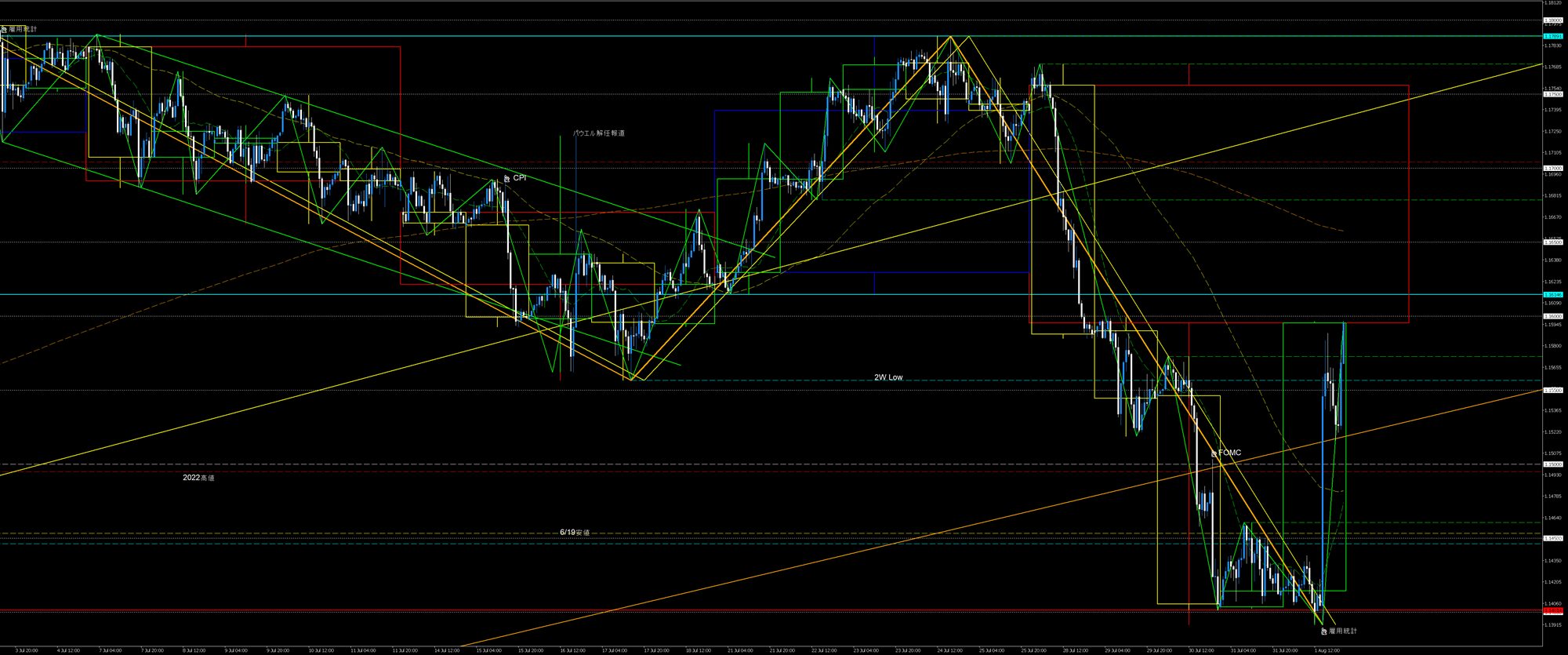Click the 1.18120 price axis label
Image resolution: width=1568 pixels, height=655 pixels.
[x=1553, y=3]
